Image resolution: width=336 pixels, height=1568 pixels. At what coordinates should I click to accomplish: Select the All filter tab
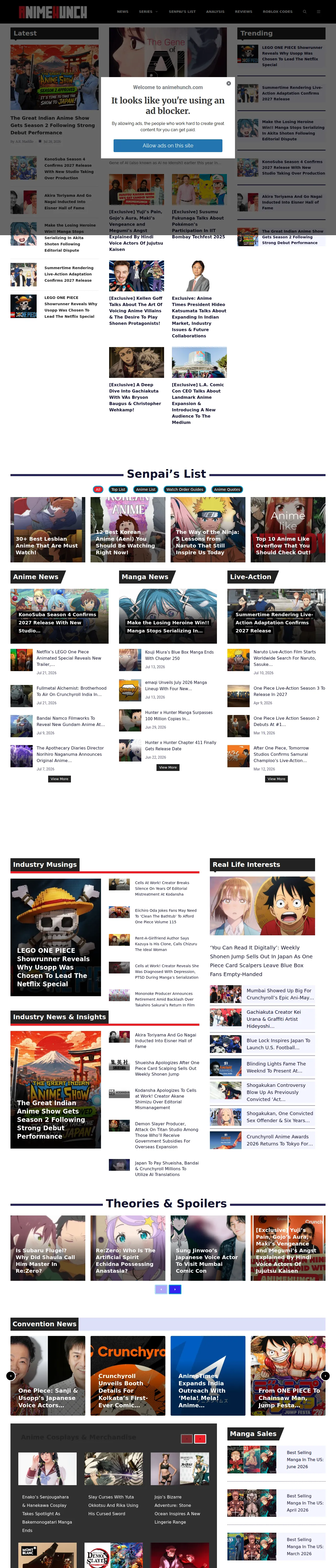(98, 489)
